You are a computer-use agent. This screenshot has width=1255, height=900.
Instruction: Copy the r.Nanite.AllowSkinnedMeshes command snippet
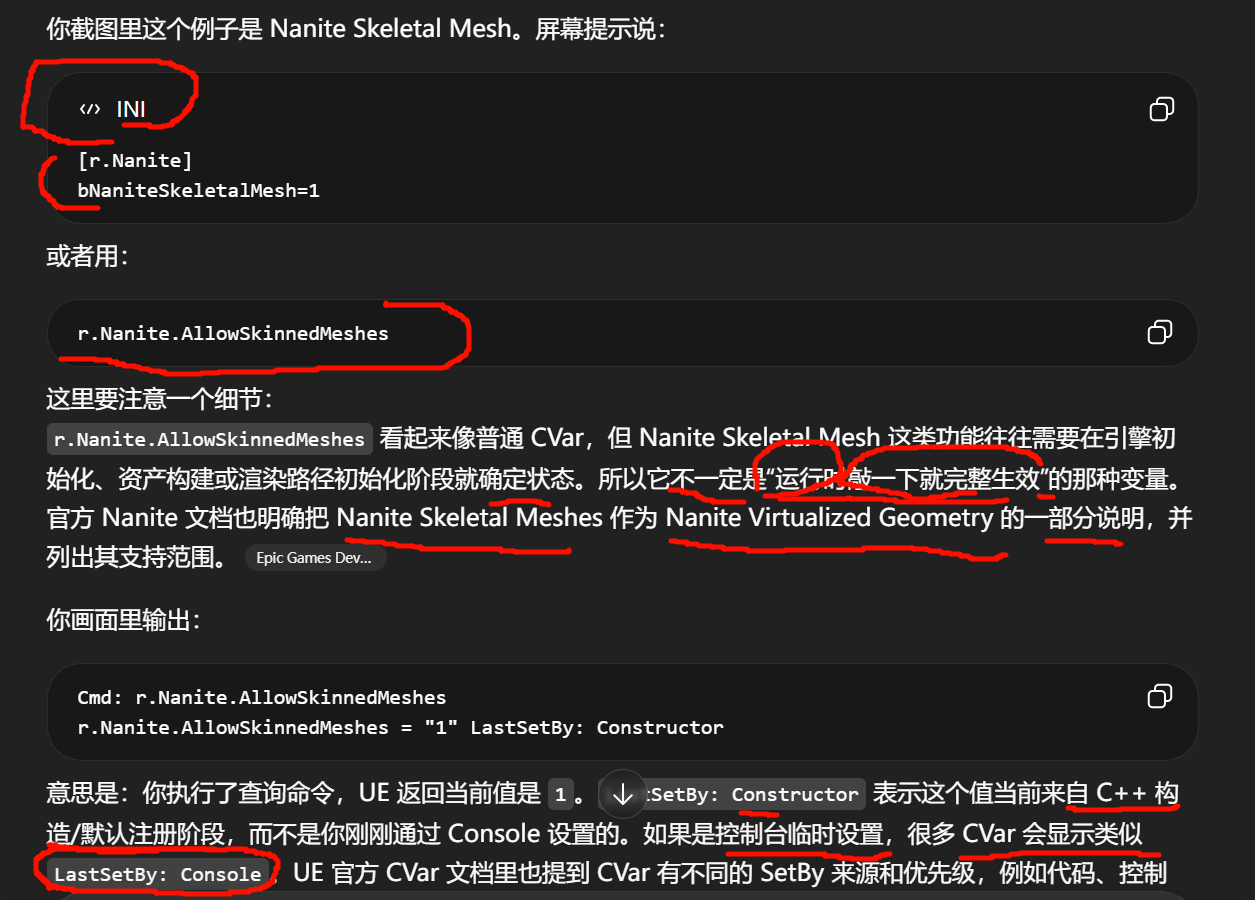1160,332
